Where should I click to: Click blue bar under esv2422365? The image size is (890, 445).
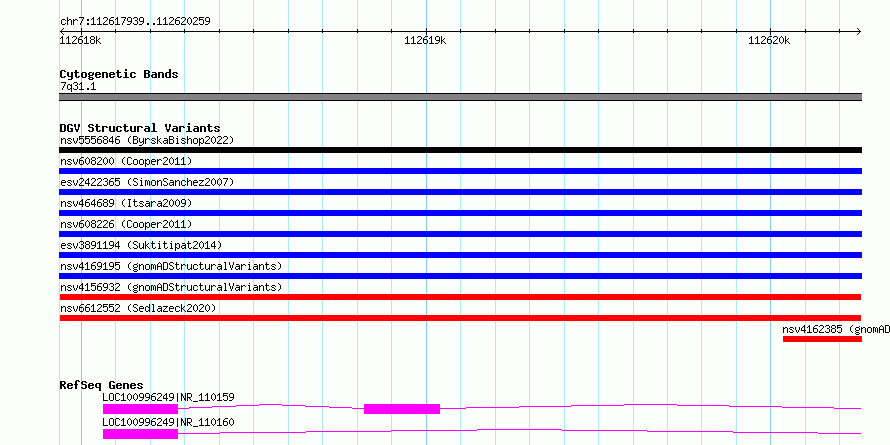click(460, 192)
